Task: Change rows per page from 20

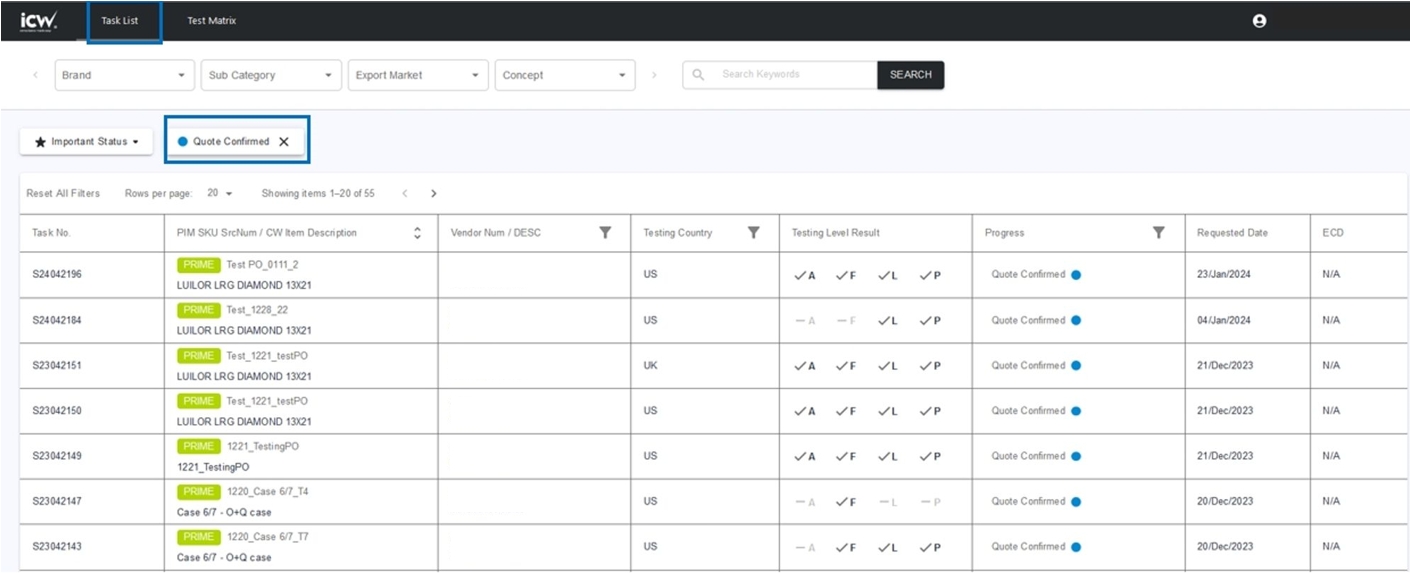Action: pyautogui.click(x=220, y=193)
